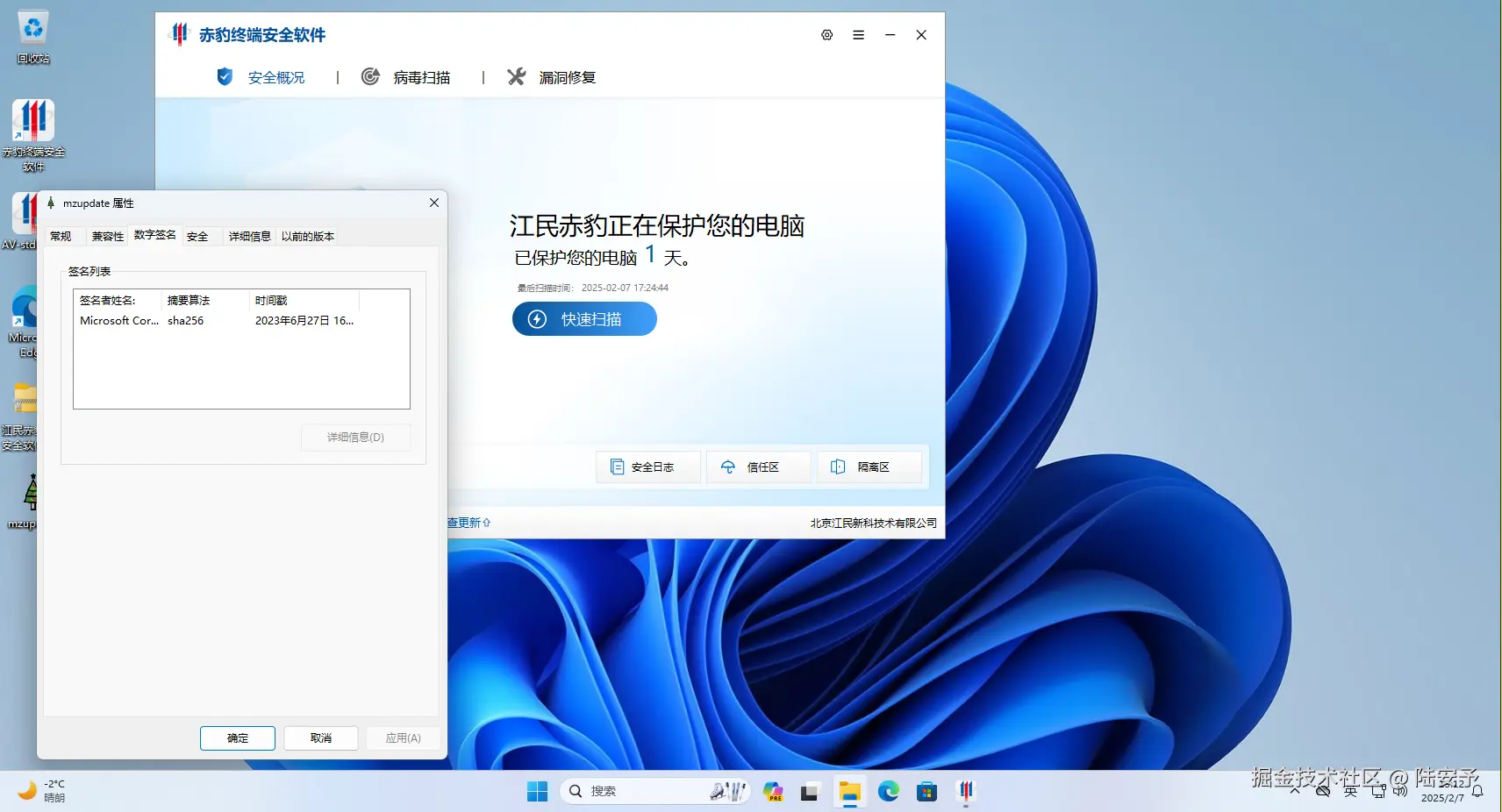
Task: Open Copilot from the taskbar
Action: coord(773,791)
